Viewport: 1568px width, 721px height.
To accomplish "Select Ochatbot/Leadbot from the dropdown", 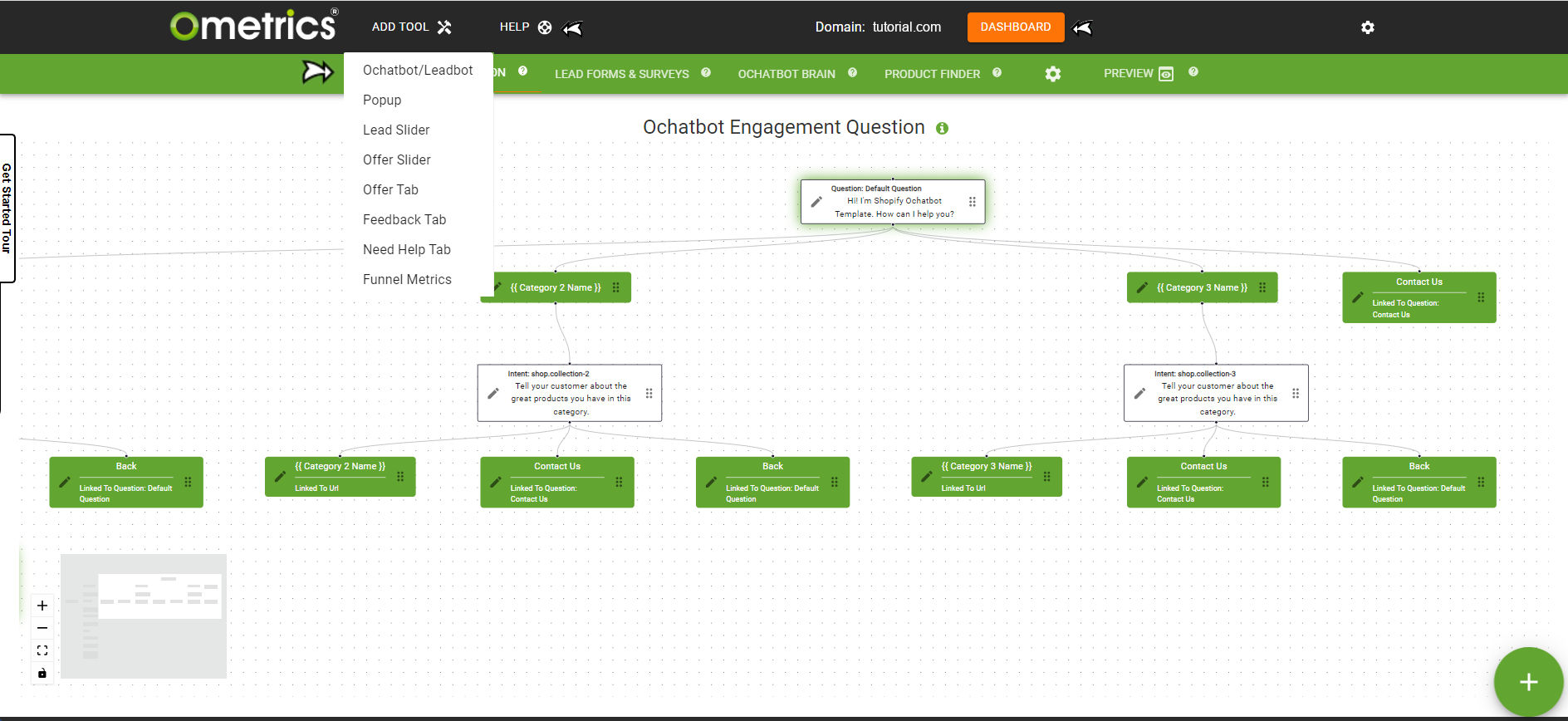I will 418,70.
